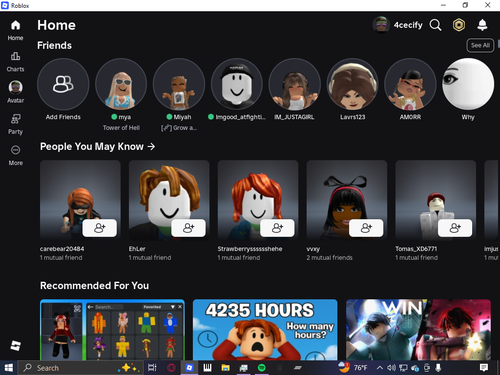Click the Strawberrysssssshehe username
The height and width of the screenshot is (375, 500).
(x=250, y=249)
